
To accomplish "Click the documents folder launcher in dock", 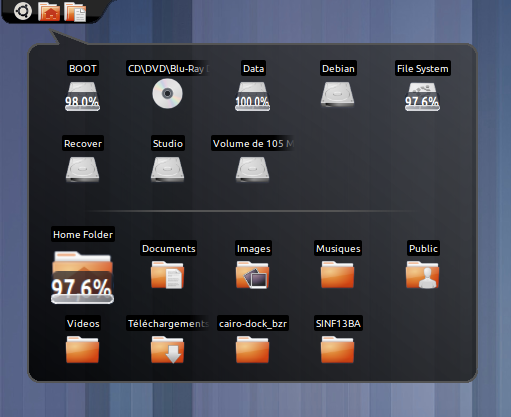I will pos(75,12).
